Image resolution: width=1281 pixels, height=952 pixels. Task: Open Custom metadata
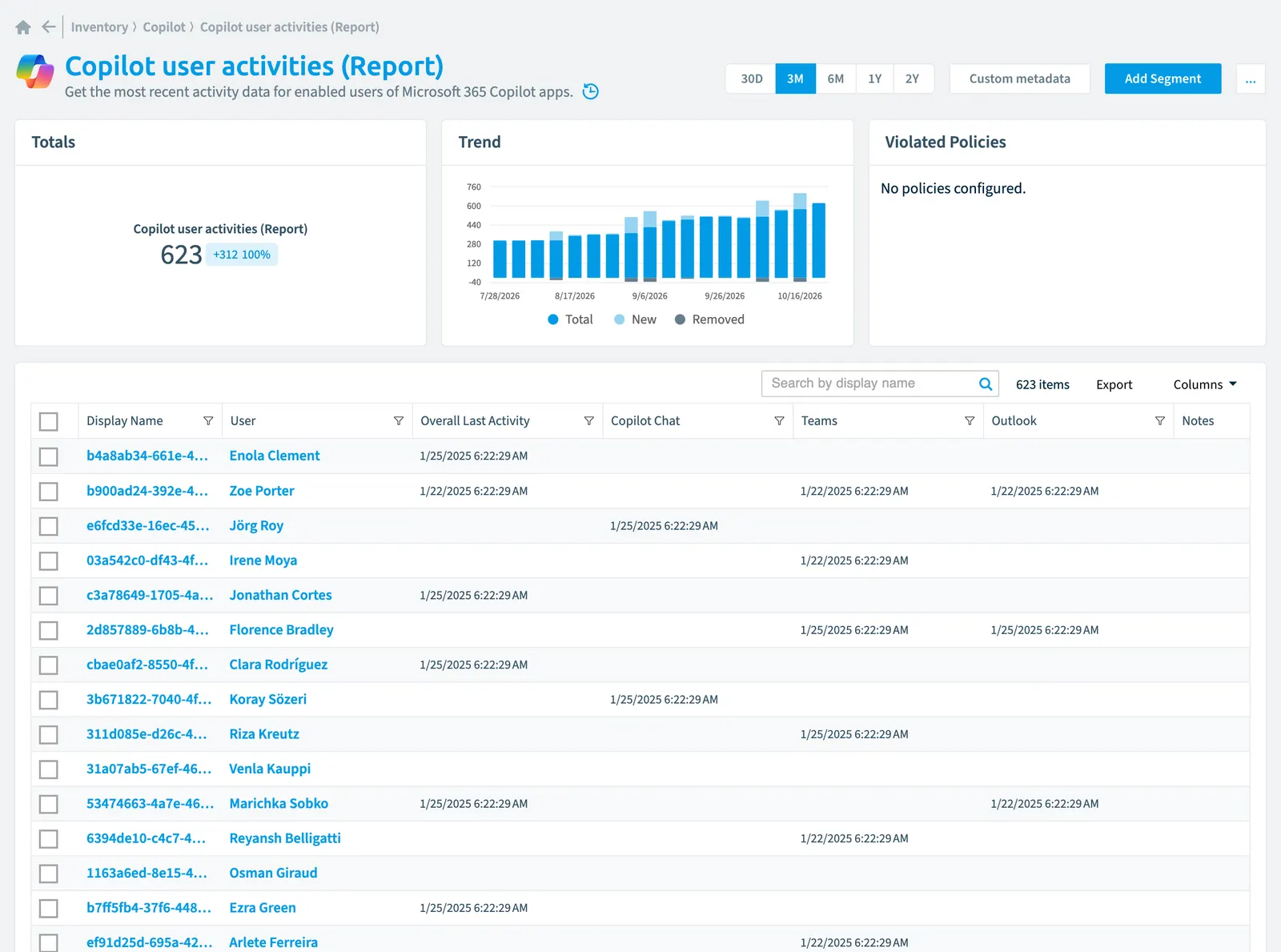point(1020,79)
